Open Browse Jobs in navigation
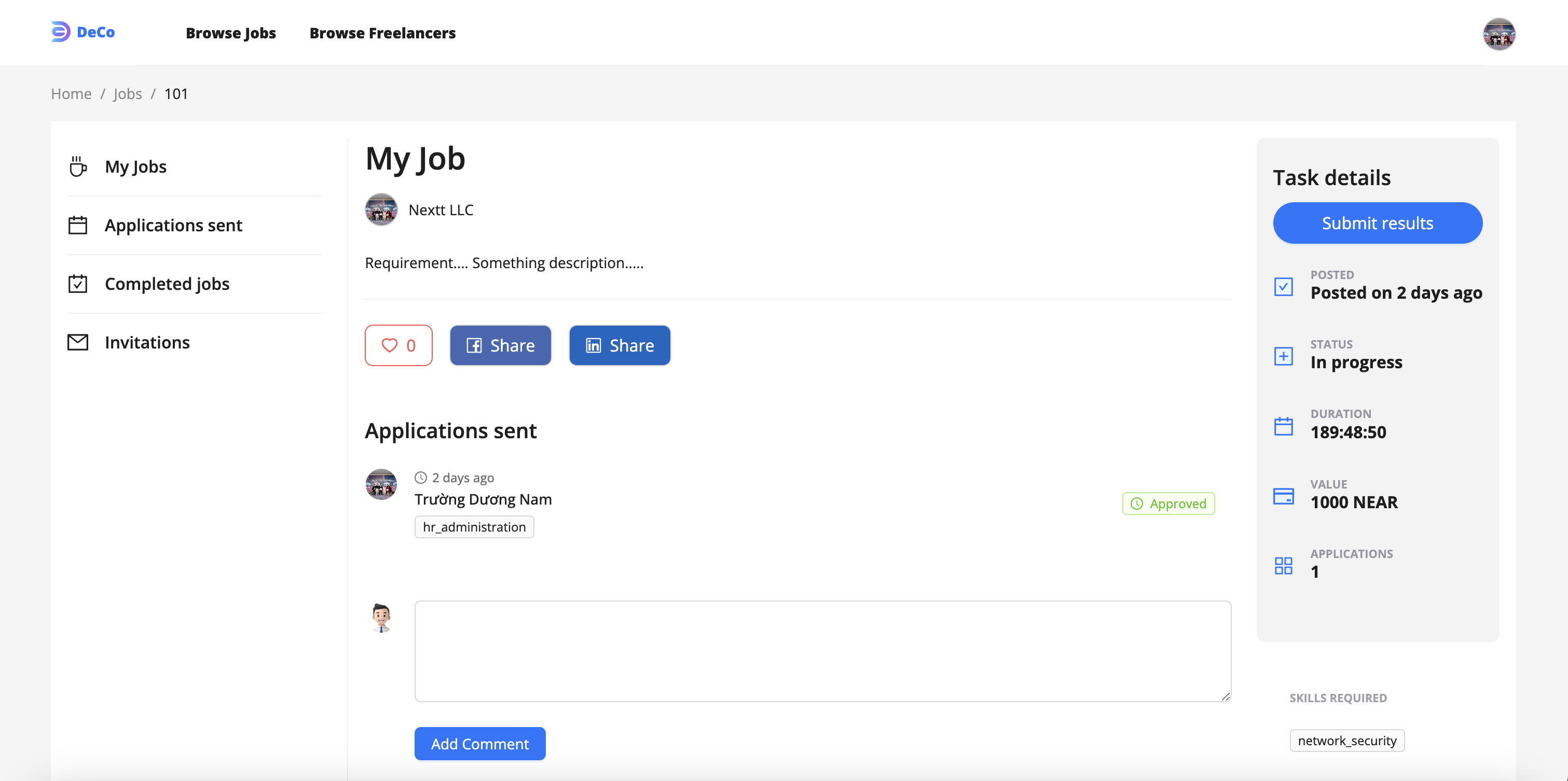 [x=231, y=33]
